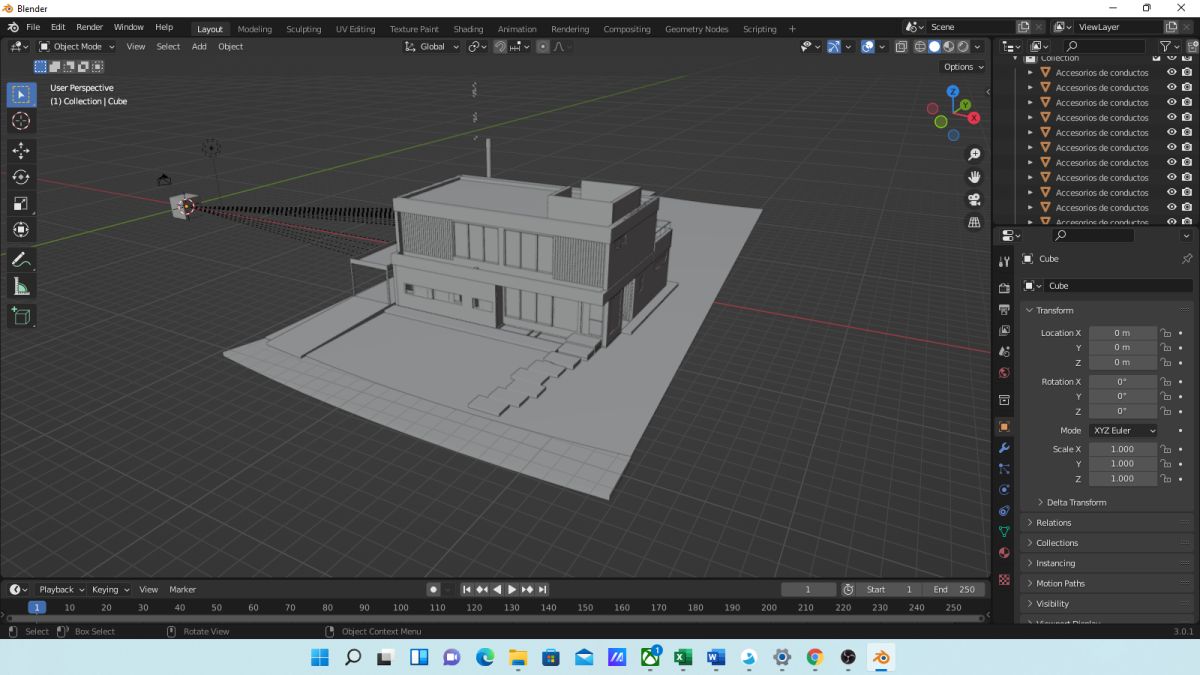Open the Object Mode dropdown
1200x675 pixels.
[77, 46]
